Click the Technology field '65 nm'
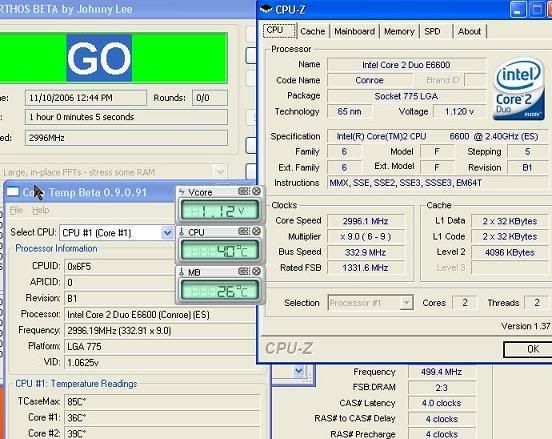The height and width of the screenshot is (439, 552). 349,112
